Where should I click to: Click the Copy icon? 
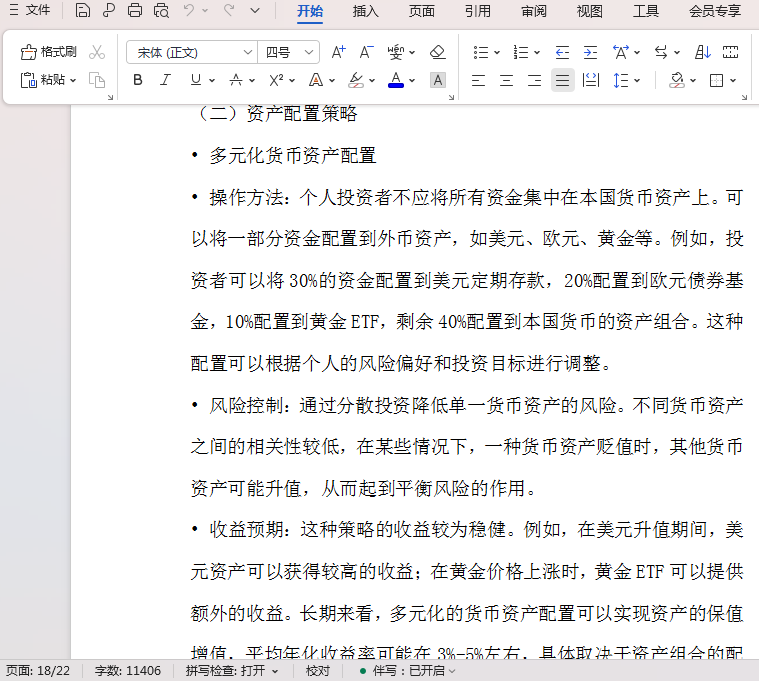97,80
